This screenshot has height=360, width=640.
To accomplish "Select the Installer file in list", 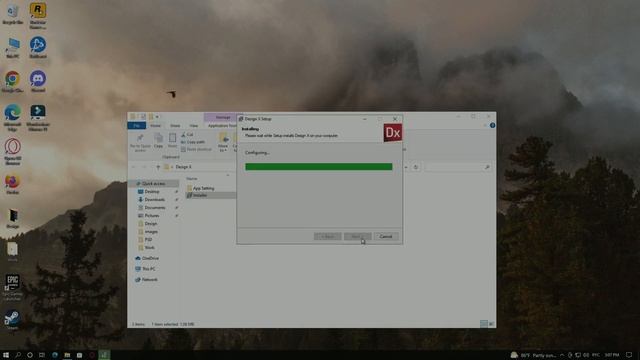I will click(200, 196).
